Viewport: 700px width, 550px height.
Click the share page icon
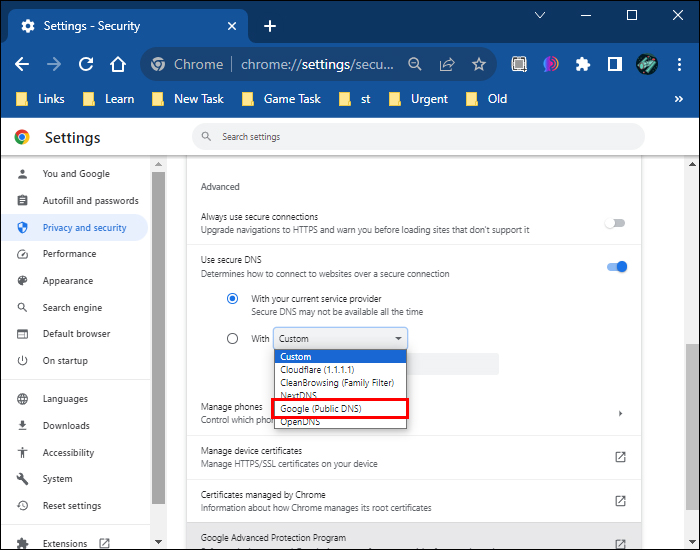click(x=447, y=64)
